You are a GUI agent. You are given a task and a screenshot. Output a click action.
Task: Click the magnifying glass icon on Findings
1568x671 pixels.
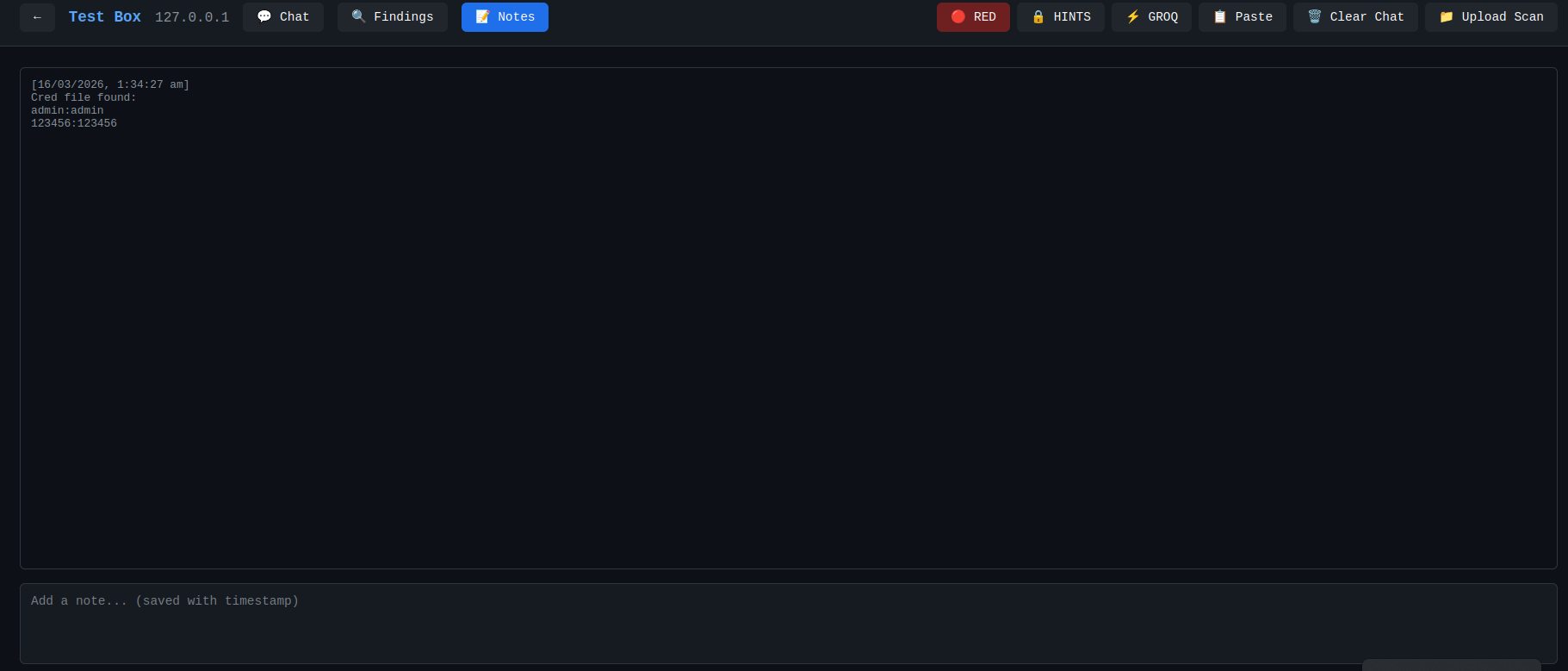pos(358,17)
